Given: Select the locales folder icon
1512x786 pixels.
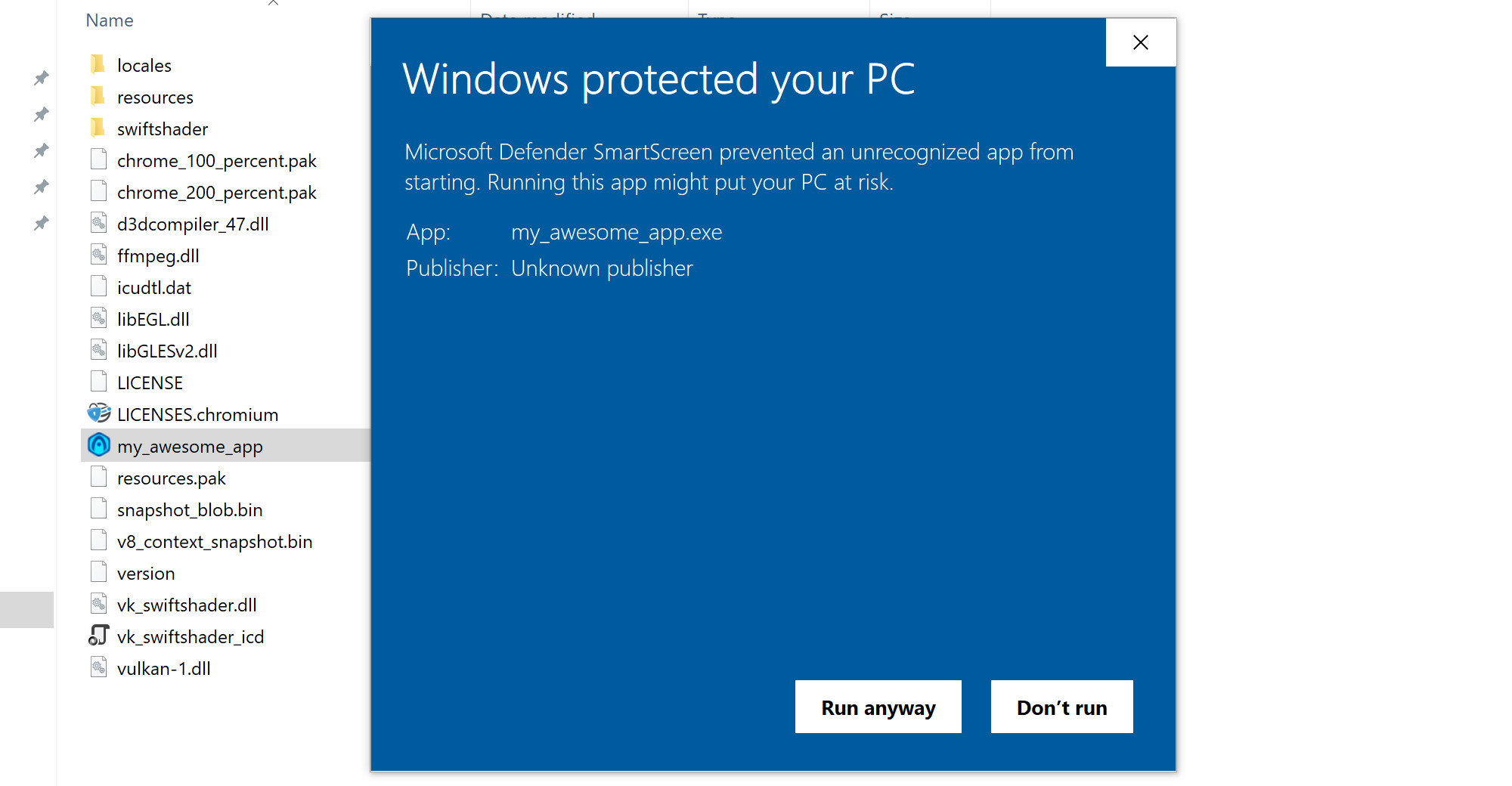Looking at the screenshot, I should (98, 65).
